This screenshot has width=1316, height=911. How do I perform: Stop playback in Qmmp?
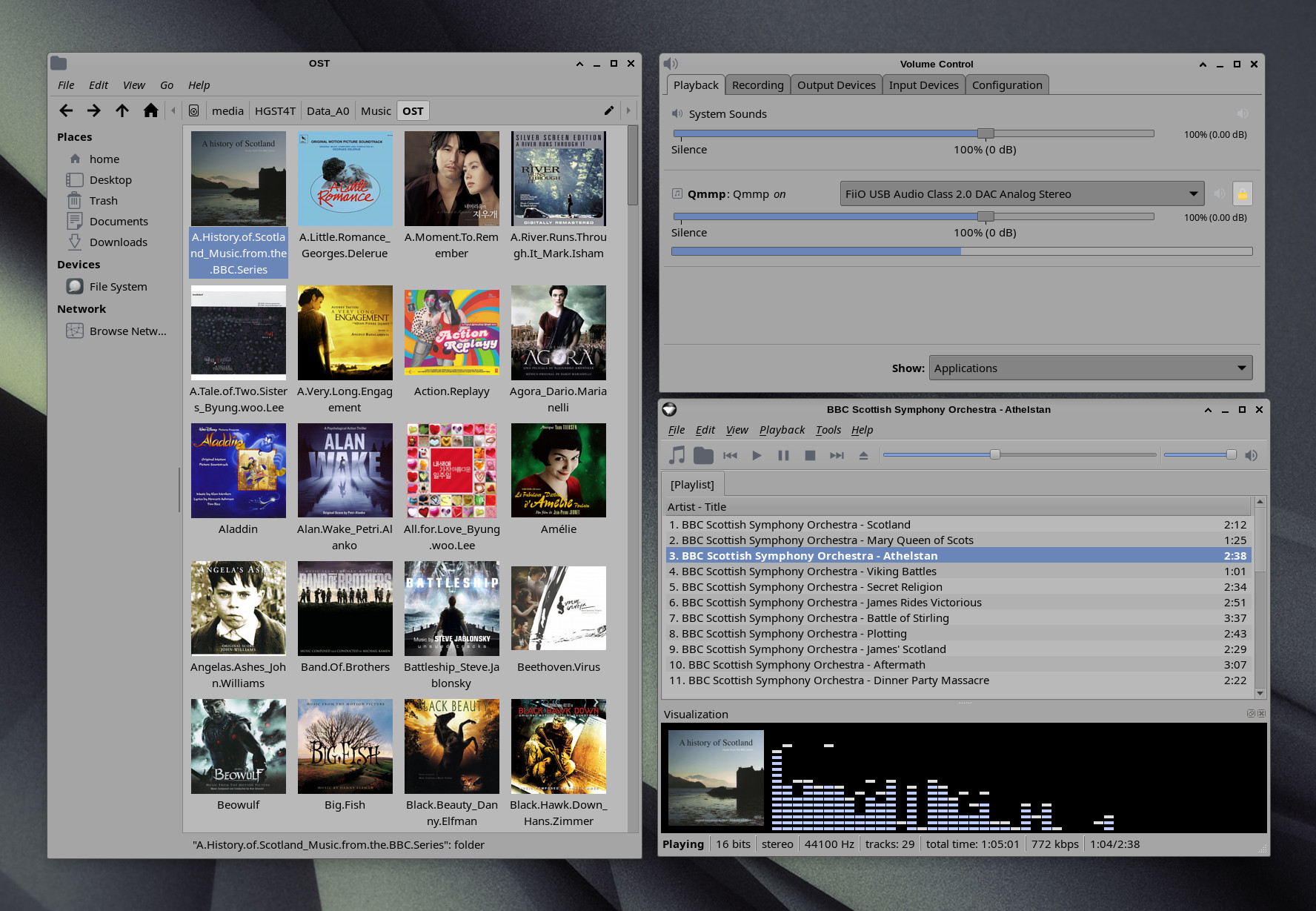coord(810,455)
